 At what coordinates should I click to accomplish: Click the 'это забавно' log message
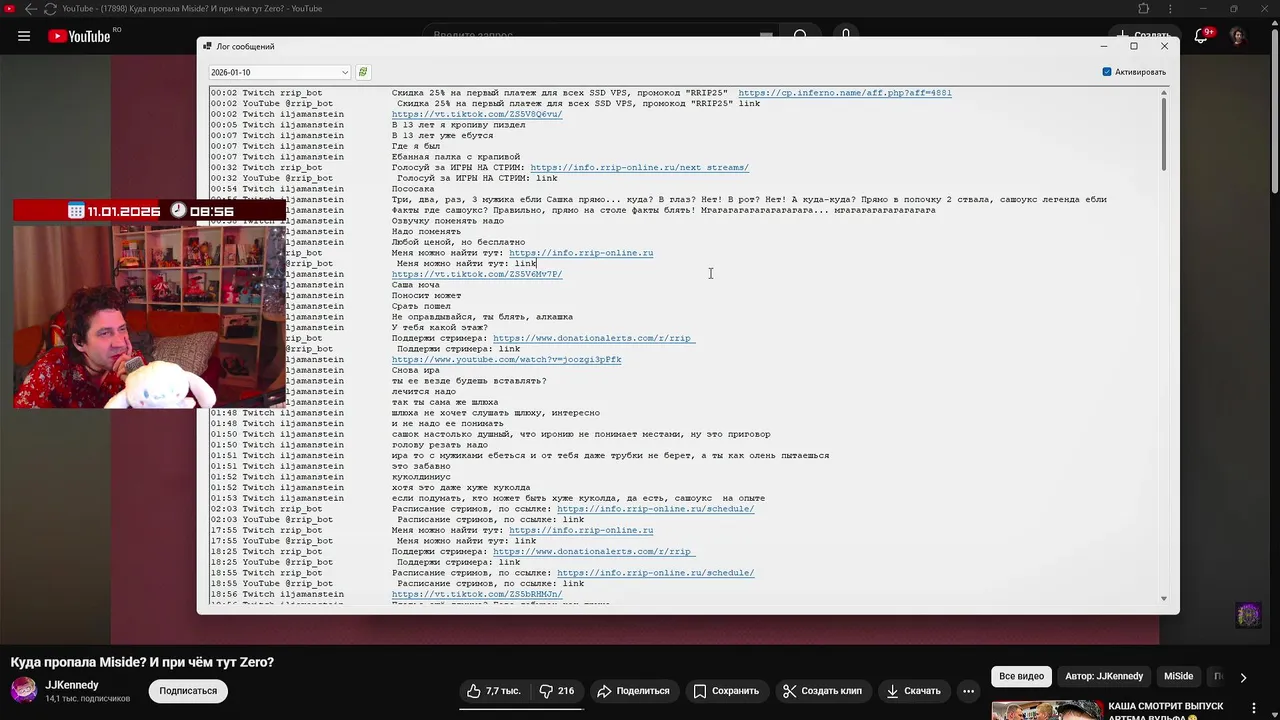(421, 466)
